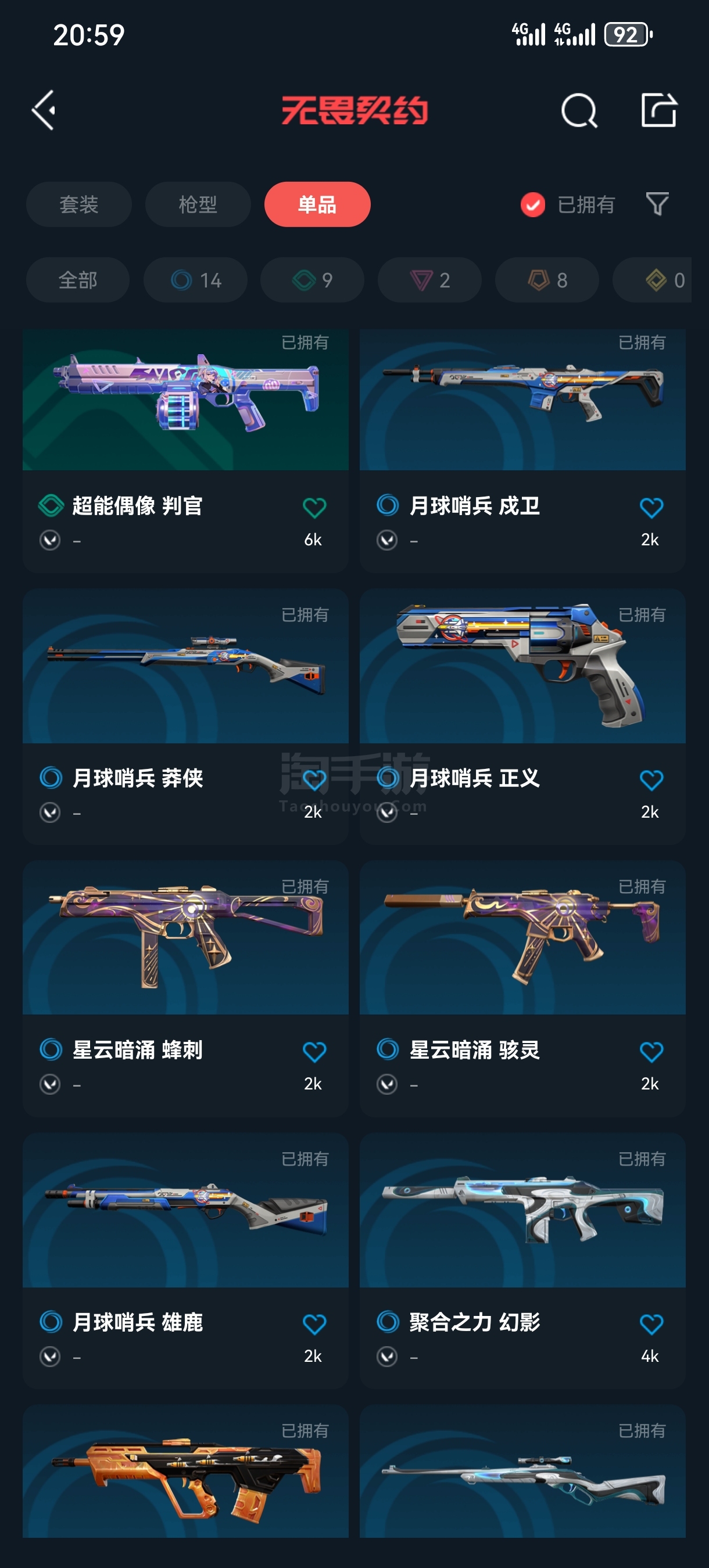Open search with the magnifier icon

579,110
